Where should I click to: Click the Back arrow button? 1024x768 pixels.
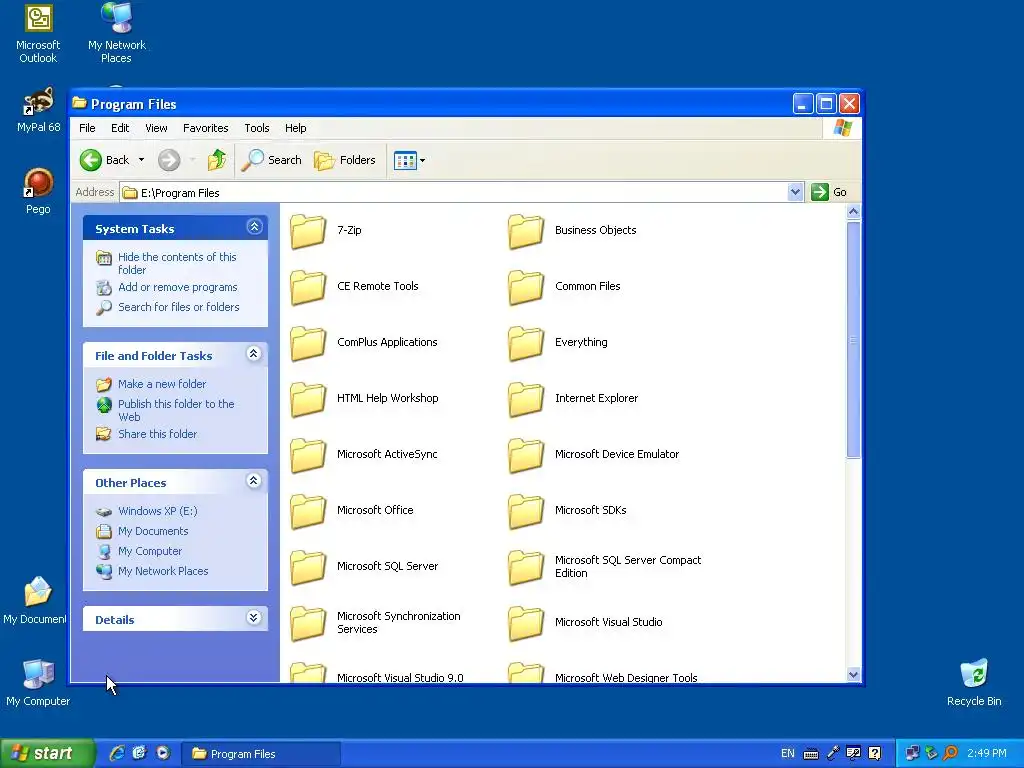pyautogui.click(x=105, y=160)
